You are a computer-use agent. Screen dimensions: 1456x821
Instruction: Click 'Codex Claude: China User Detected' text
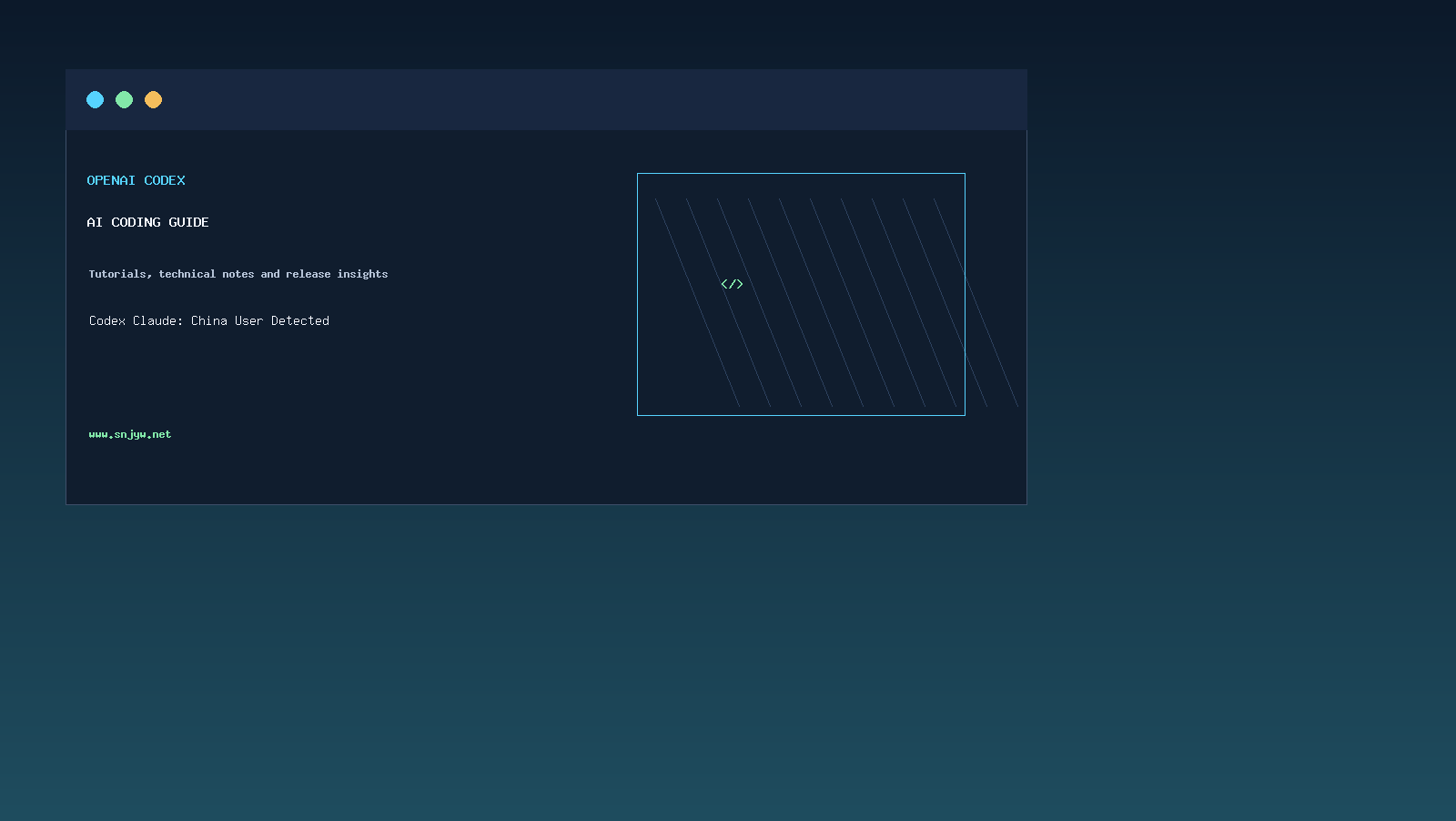pos(209,320)
